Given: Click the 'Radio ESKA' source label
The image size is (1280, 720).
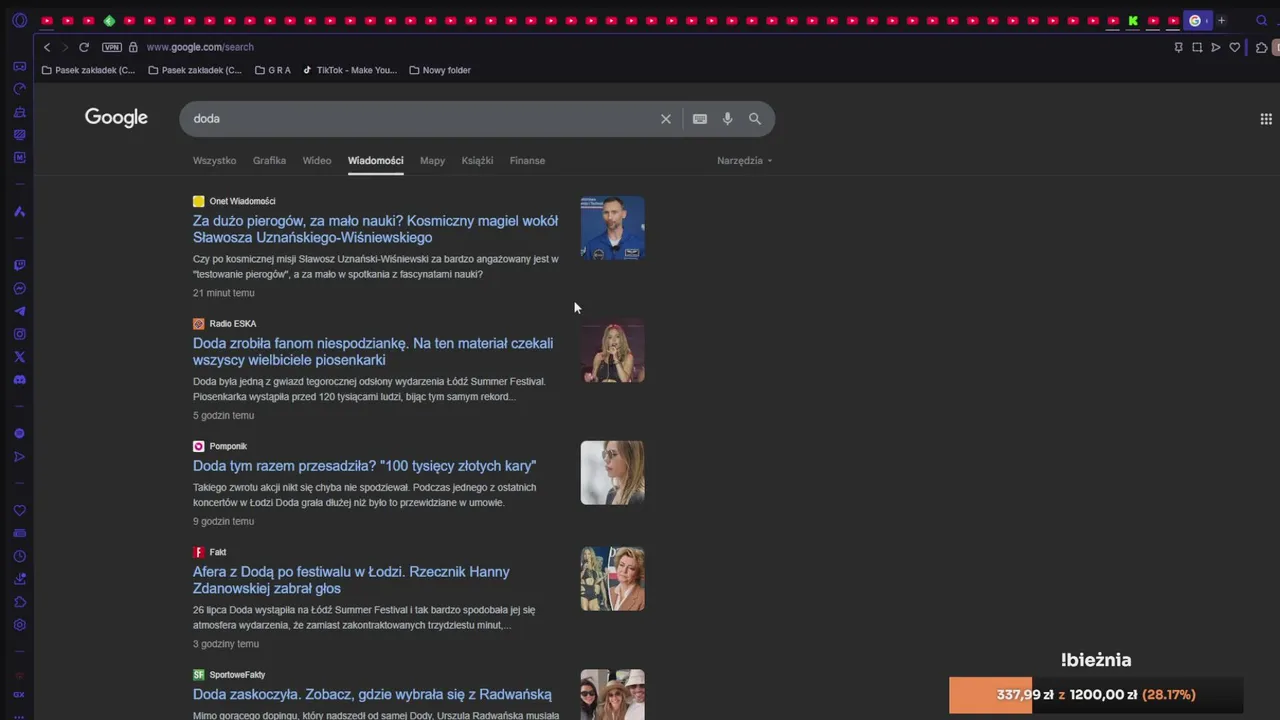Looking at the screenshot, I should (233, 324).
